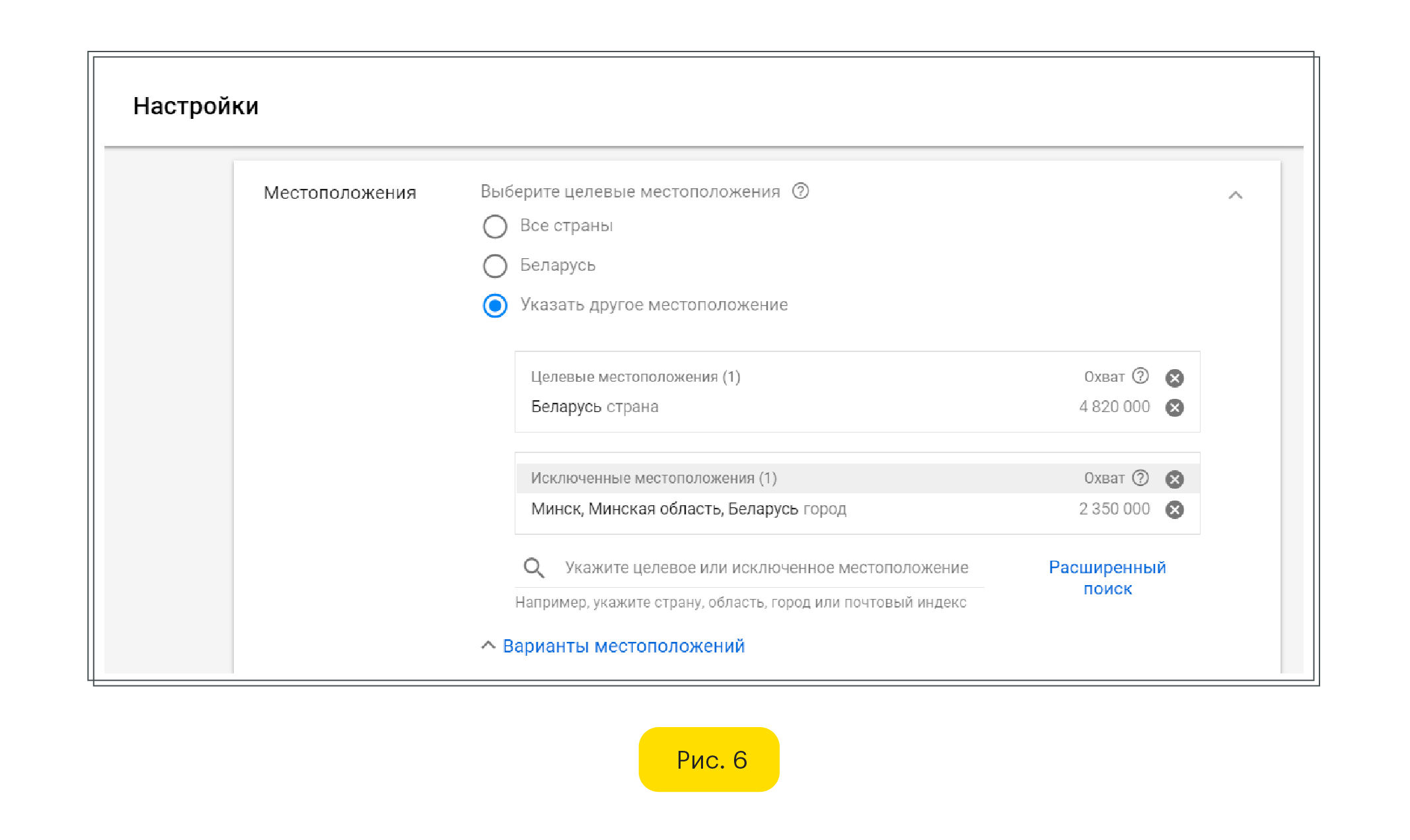Click the magnifier search icon
1410x840 pixels.
tap(533, 568)
